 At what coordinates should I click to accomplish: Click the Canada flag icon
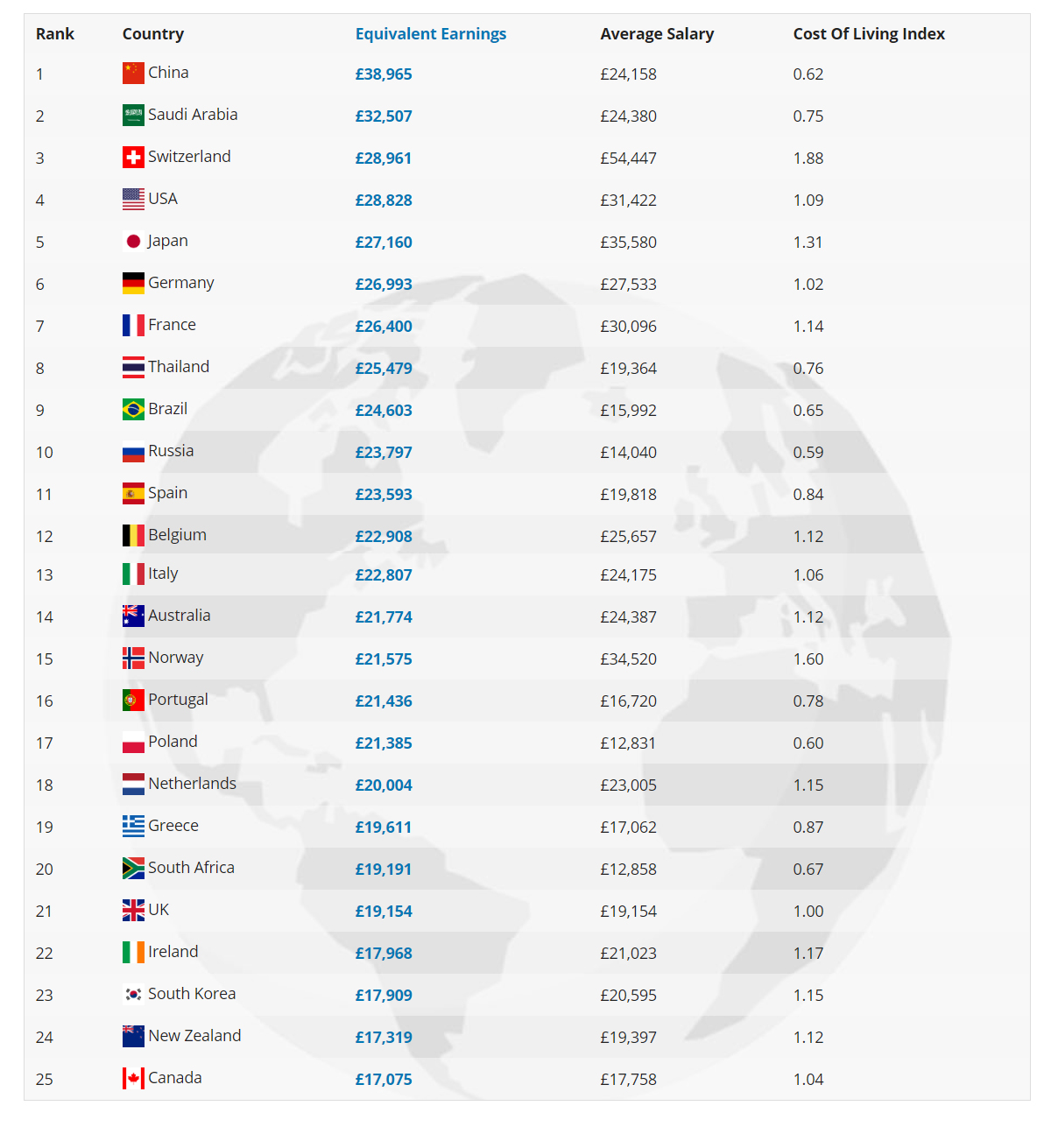(x=133, y=1078)
